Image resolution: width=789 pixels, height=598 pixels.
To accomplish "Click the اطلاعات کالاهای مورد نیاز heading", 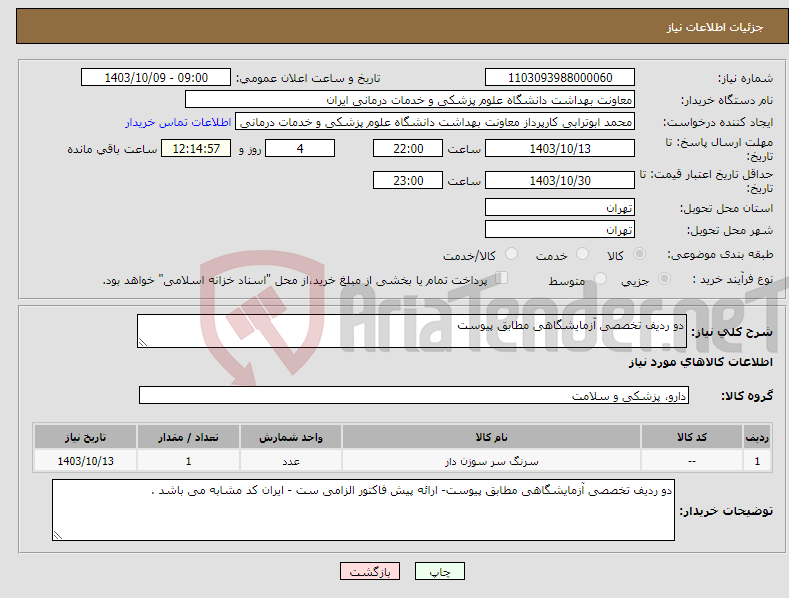I will [x=700, y=362].
